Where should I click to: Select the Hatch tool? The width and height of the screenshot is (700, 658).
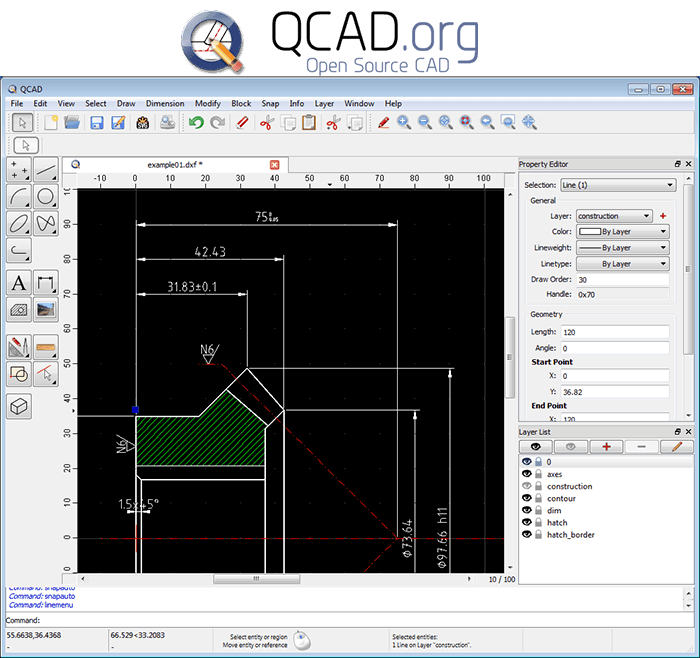19,309
